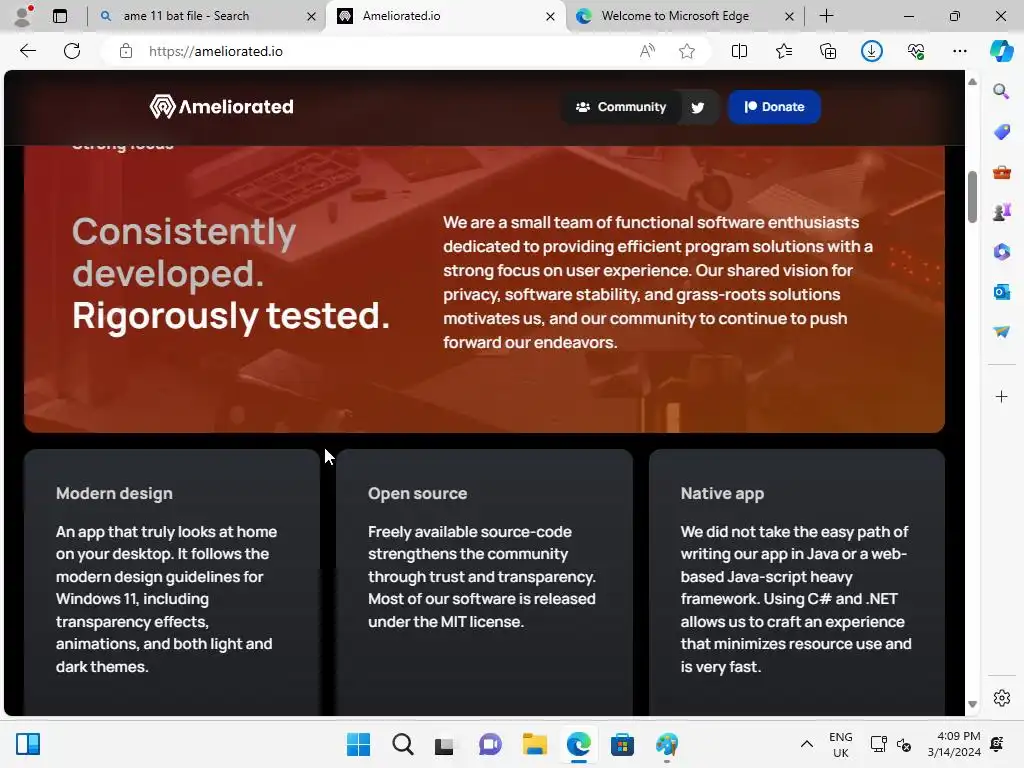Open the Favorites list icon

pyautogui.click(x=784, y=51)
